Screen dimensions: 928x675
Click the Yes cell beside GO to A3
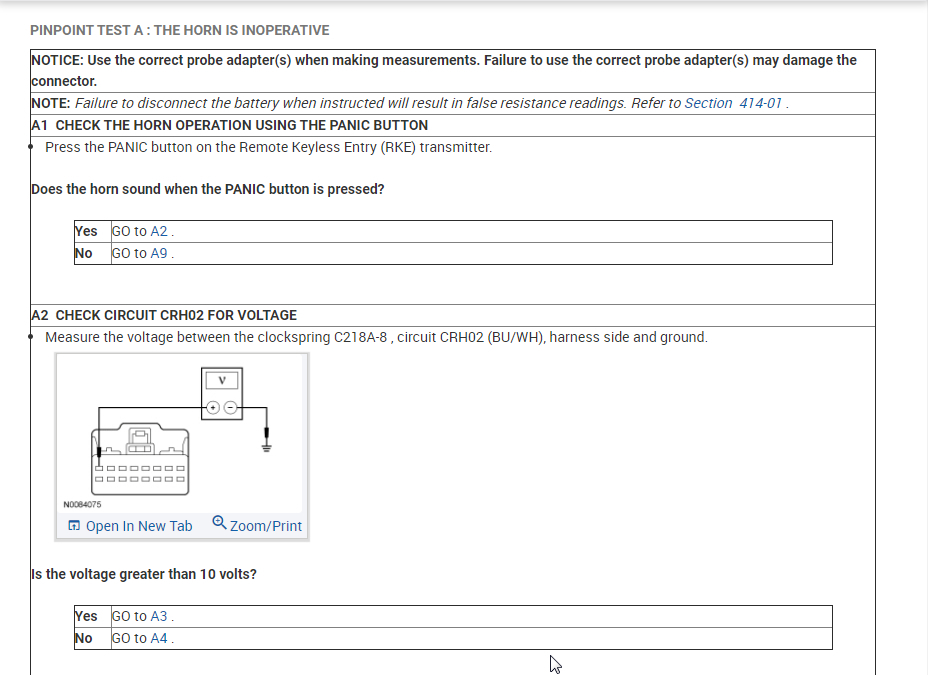92,616
